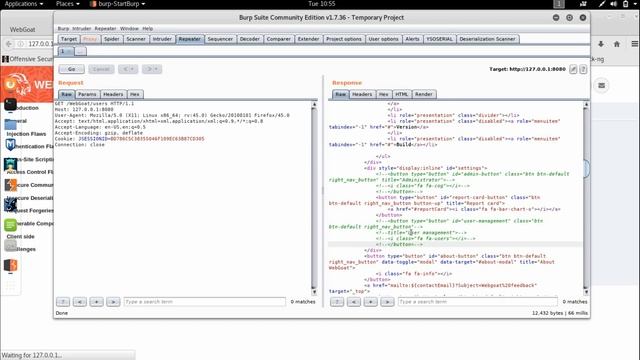Click response search help question button

point(337,302)
